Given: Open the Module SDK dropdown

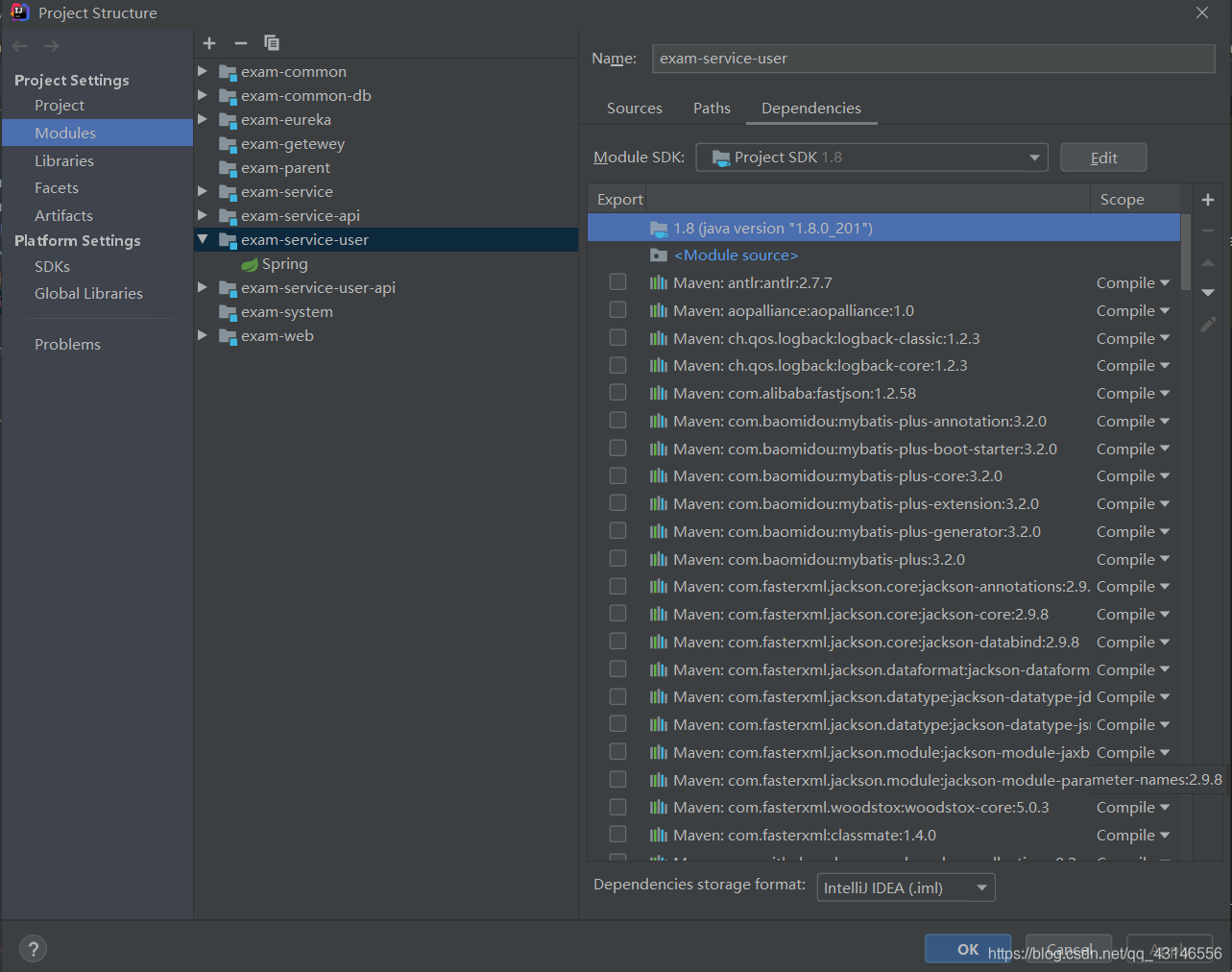Looking at the screenshot, I should click(x=872, y=158).
